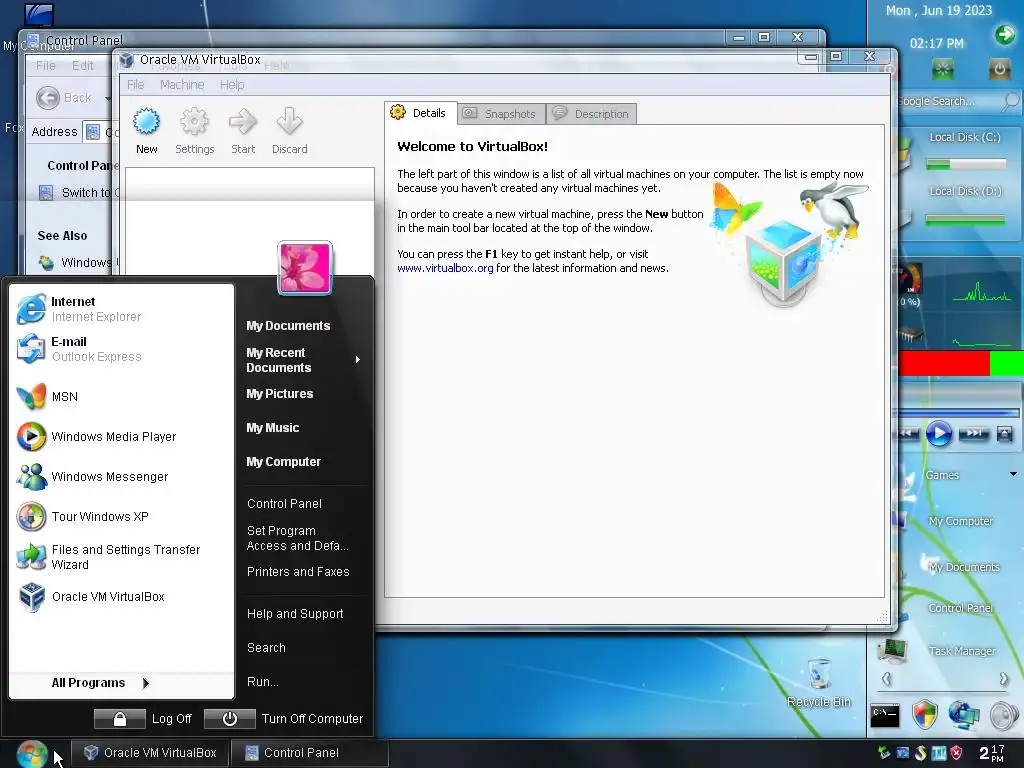Switch to the Description tab
Image resolution: width=1024 pixels, height=768 pixels.
(x=592, y=114)
